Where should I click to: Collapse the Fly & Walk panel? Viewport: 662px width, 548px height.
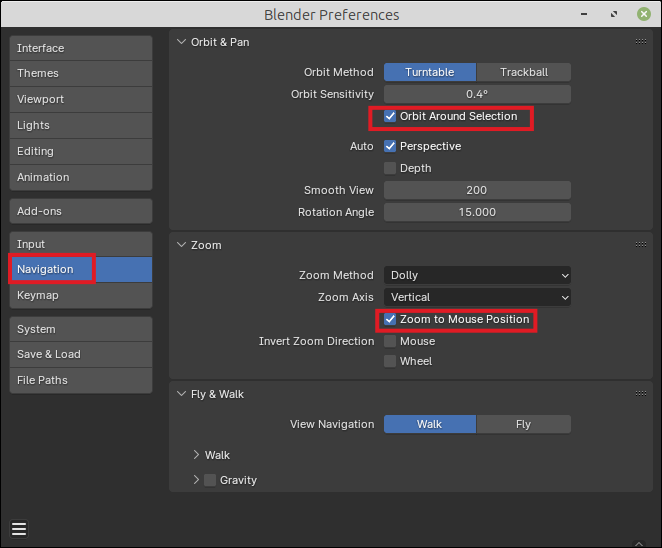[x=182, y=394]
